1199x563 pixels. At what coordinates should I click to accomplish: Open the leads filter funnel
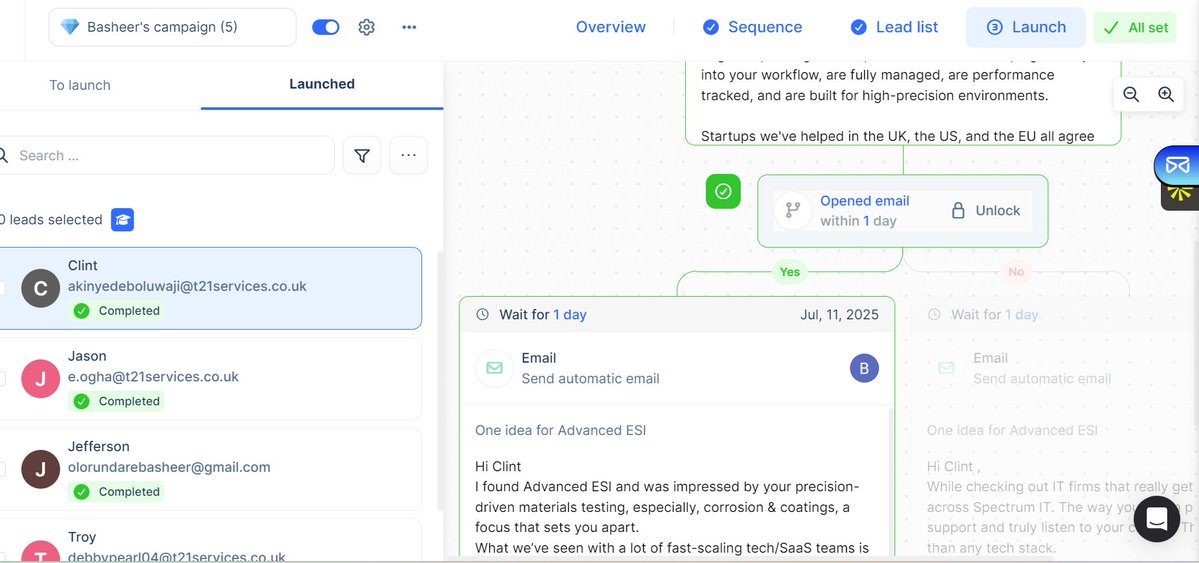pos(362,155)
